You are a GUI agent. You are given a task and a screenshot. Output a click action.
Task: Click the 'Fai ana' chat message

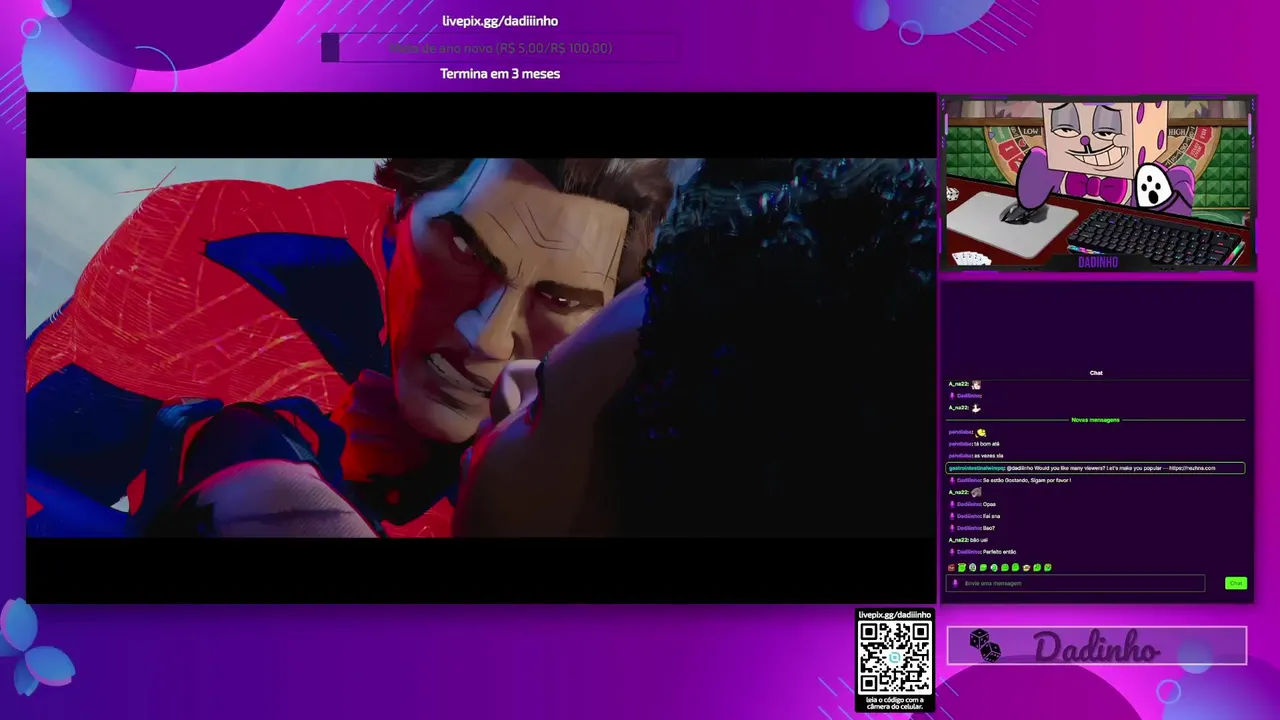tap(991, 516)
